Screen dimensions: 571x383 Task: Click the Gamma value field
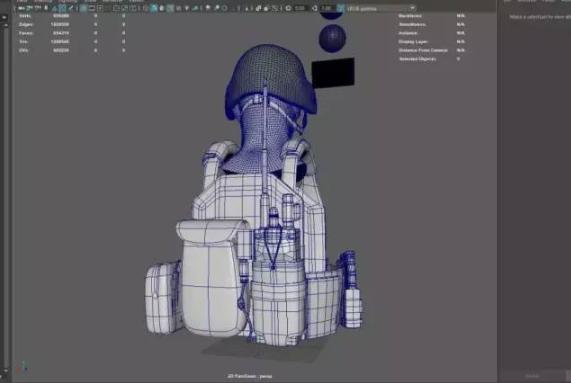click(327, 8)
